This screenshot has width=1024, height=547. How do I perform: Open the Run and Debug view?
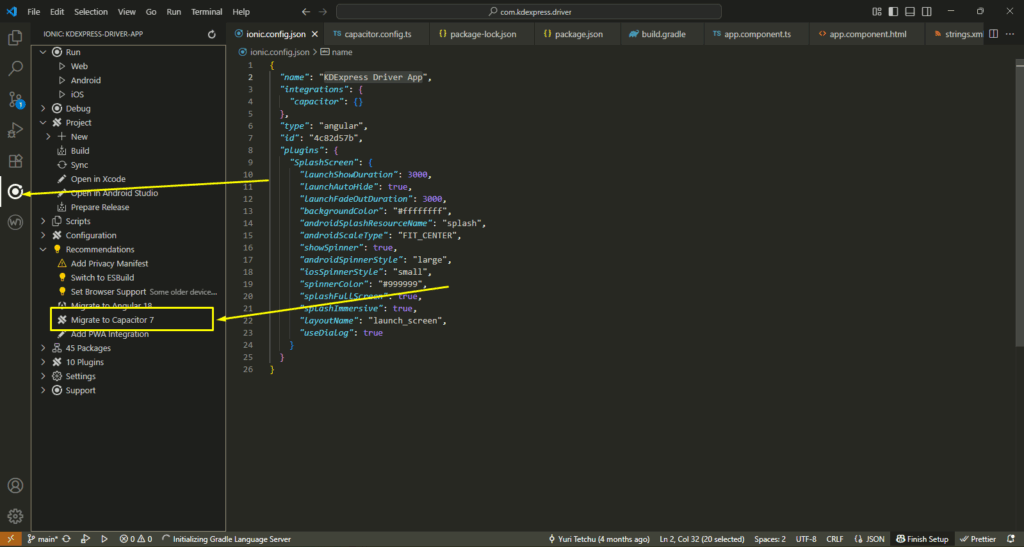click(15, 130)
